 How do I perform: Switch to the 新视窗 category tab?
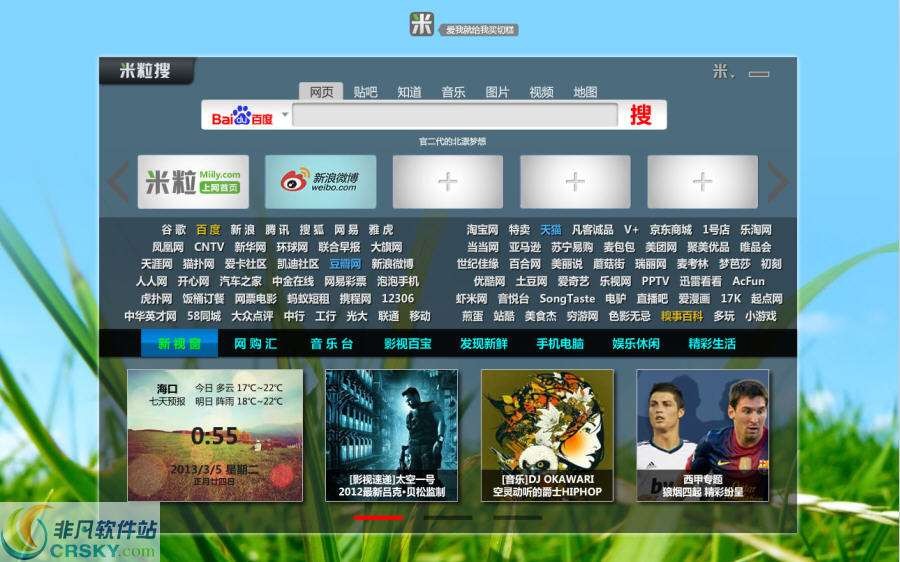pyautogui.click(x=179, y=343)
